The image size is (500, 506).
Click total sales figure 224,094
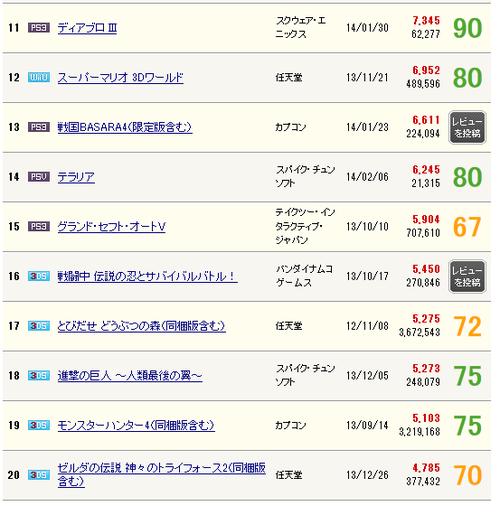click(x=423, y=134)
